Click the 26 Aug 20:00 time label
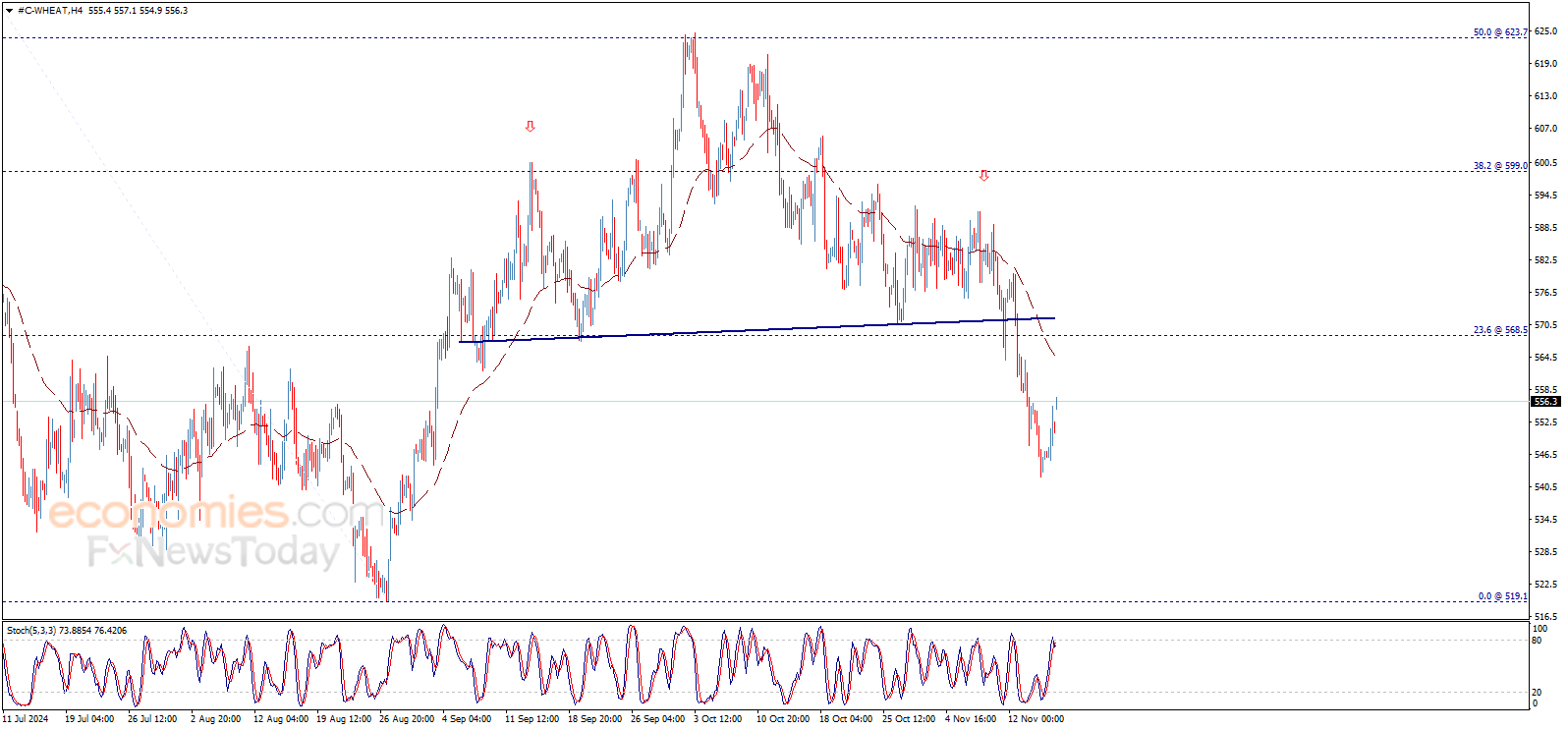The height and width of the screenshot is (730, 1568). pos(407,719)
